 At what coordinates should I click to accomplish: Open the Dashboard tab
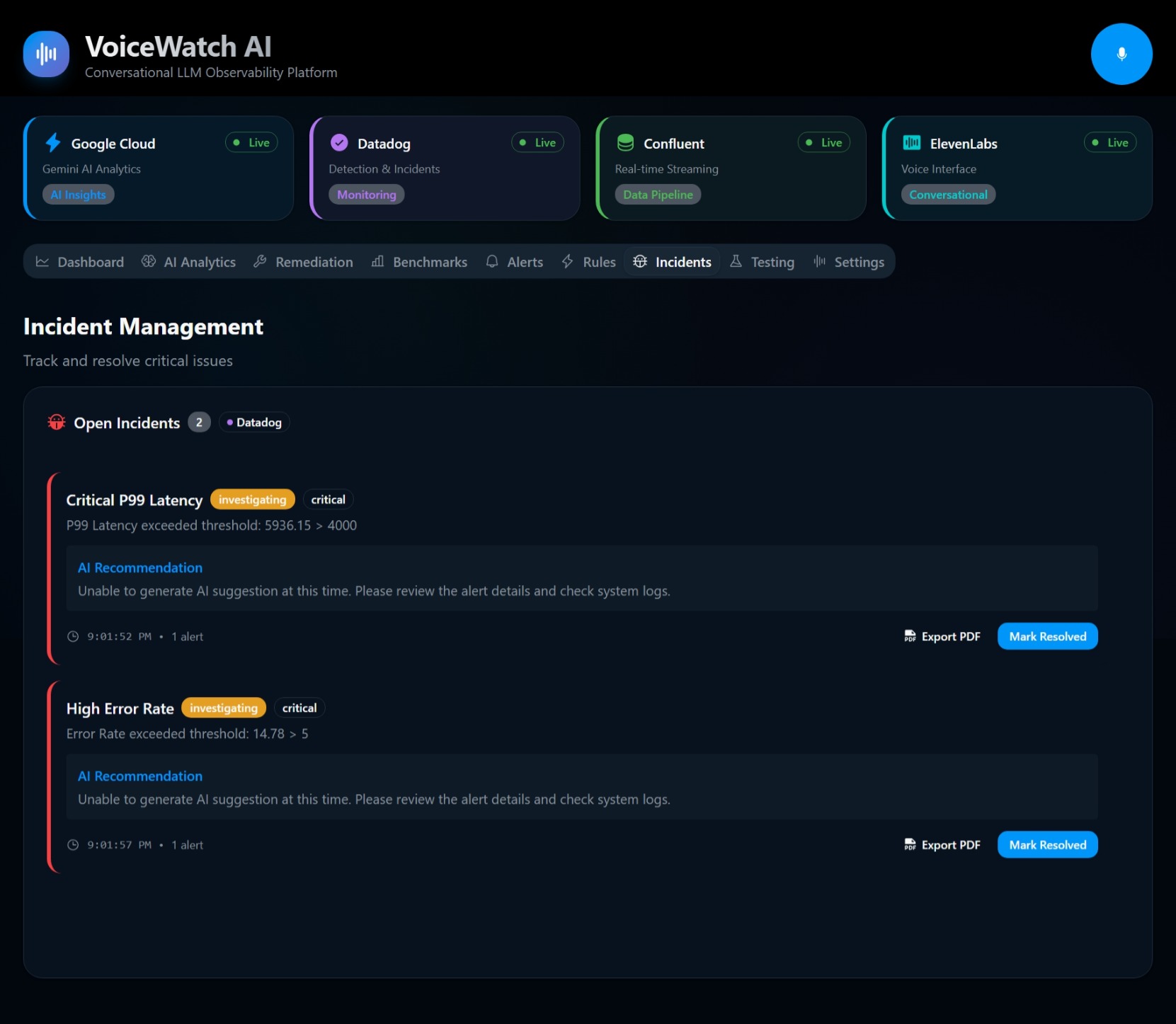pyautogui.click(x=80, y=262)
